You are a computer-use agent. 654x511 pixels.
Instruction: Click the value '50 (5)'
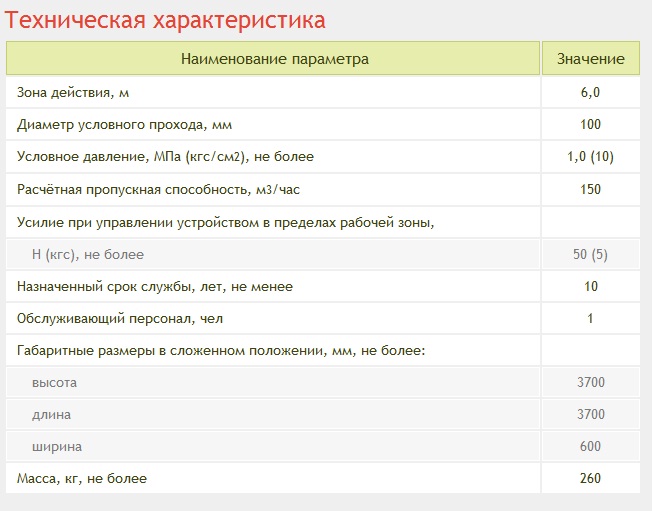(590, 254)
